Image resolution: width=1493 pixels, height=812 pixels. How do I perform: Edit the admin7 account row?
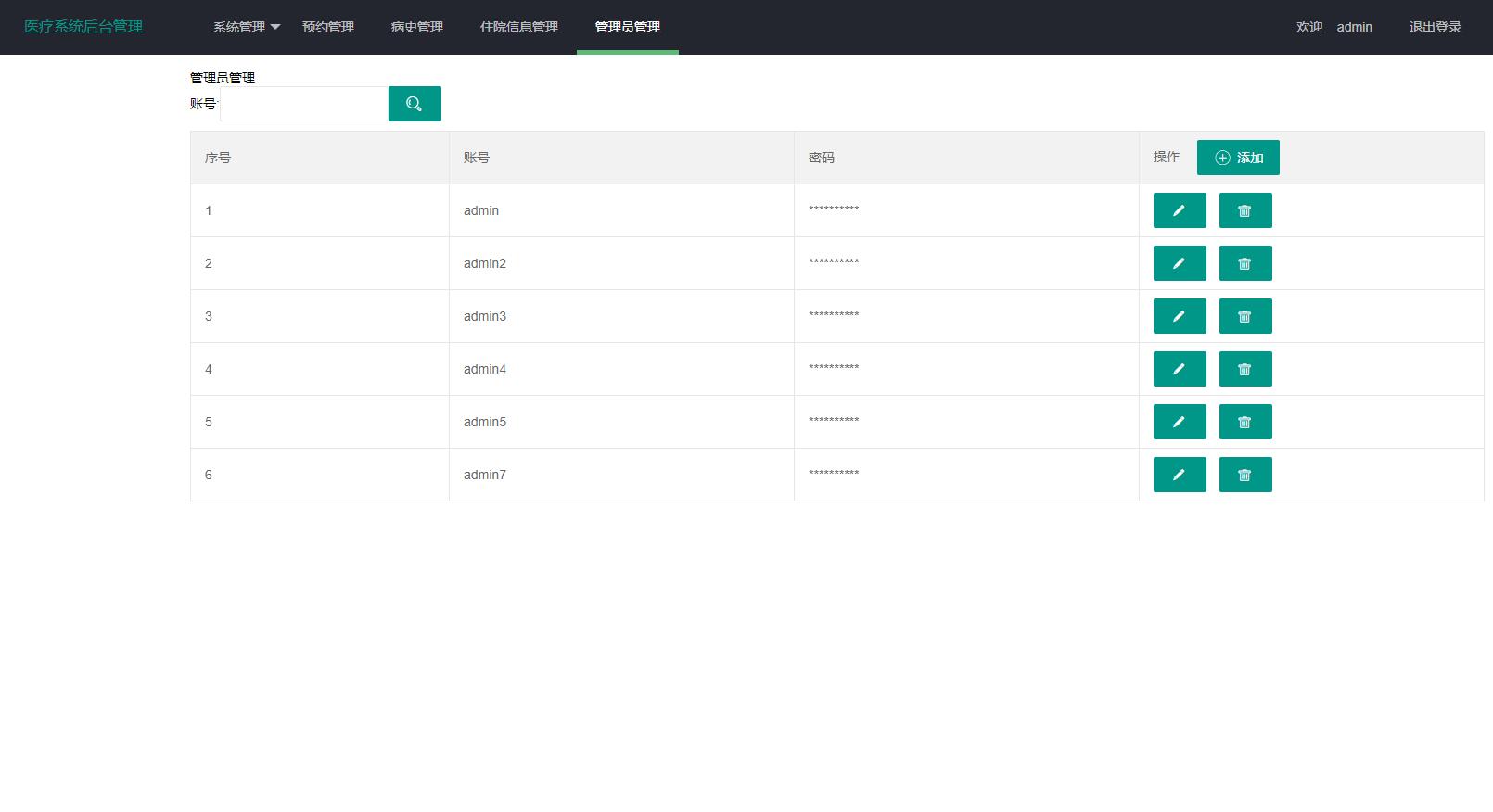pos(1179,475)
